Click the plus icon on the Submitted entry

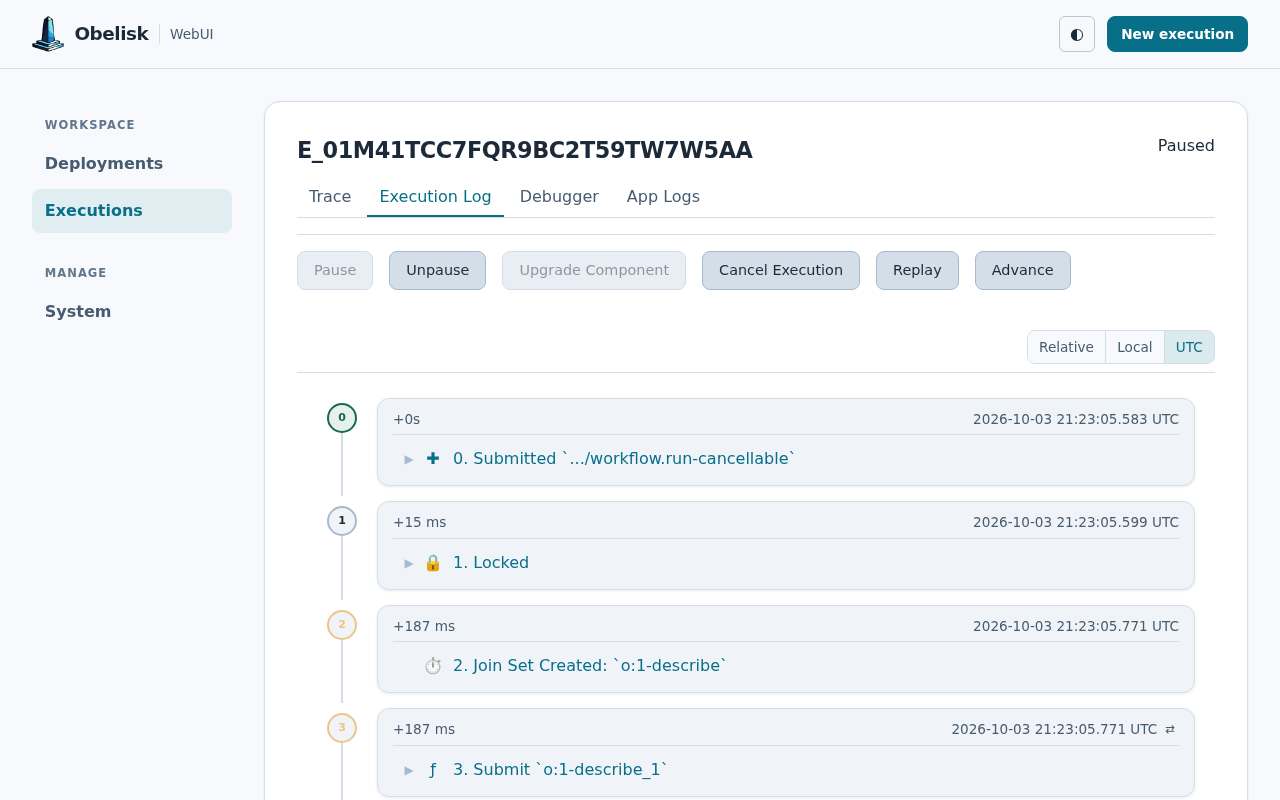433,458
